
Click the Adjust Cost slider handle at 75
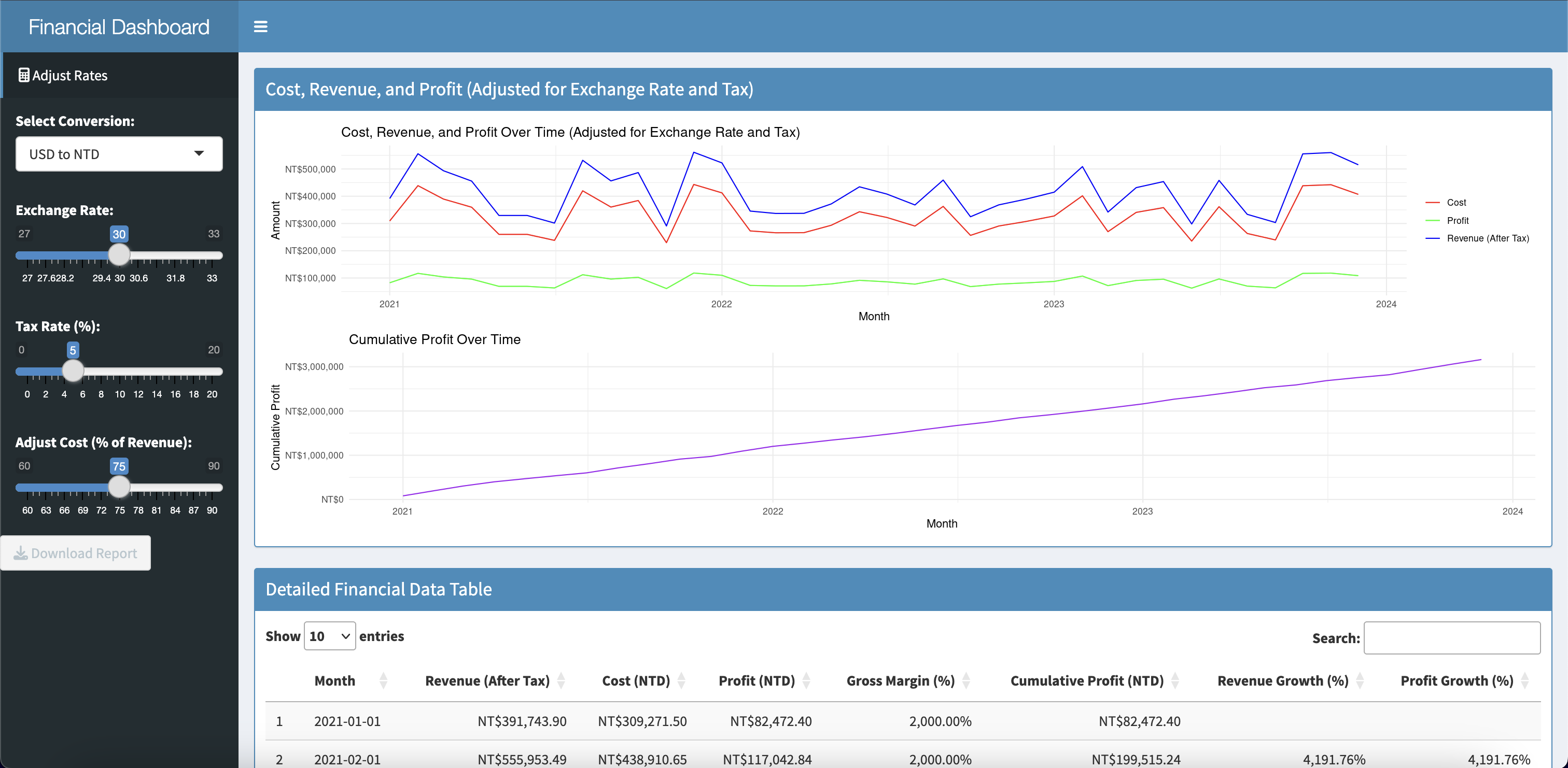coord(119,487)
